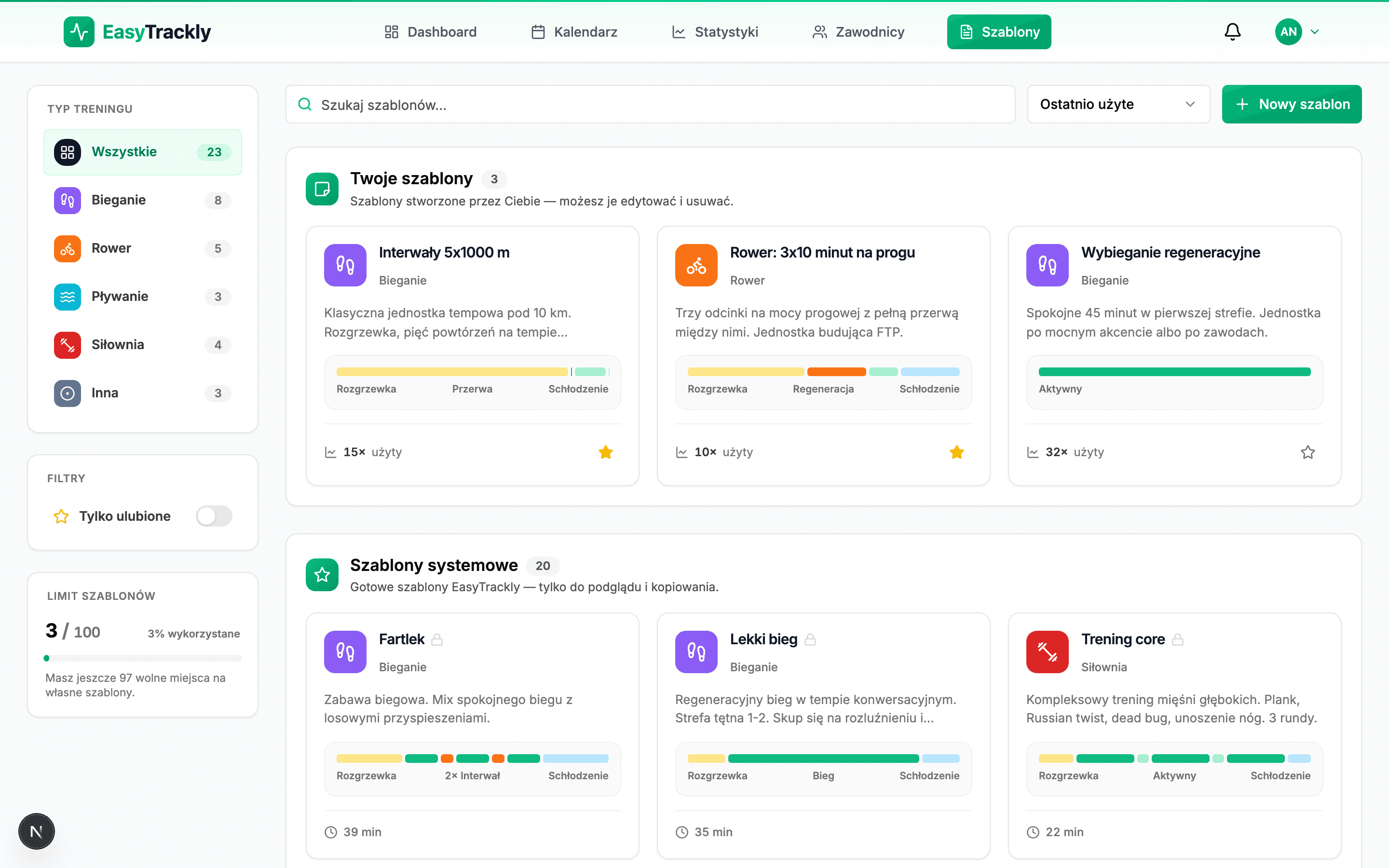Unfavorite the Interwały 5x1000 m star

click(x=606, y=452)
